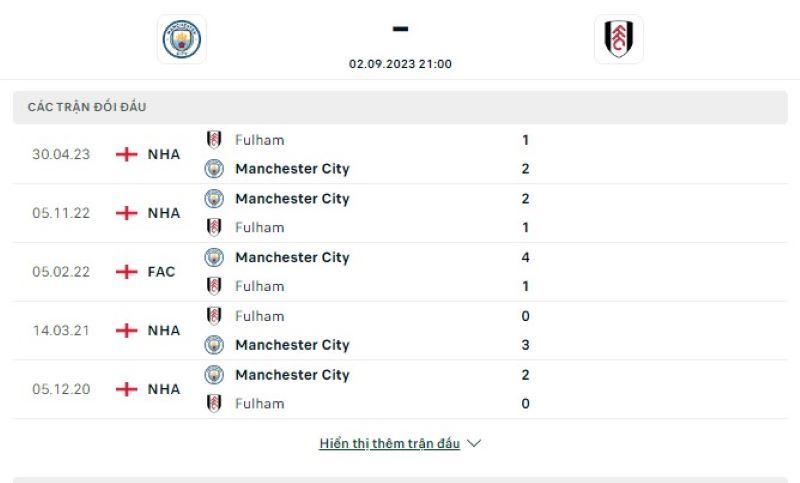Image resolution: width=800 pixels, height=483 pixels.
Task: Click Manchester City logo in 05.12.20 match
Action: coord(214,375)
